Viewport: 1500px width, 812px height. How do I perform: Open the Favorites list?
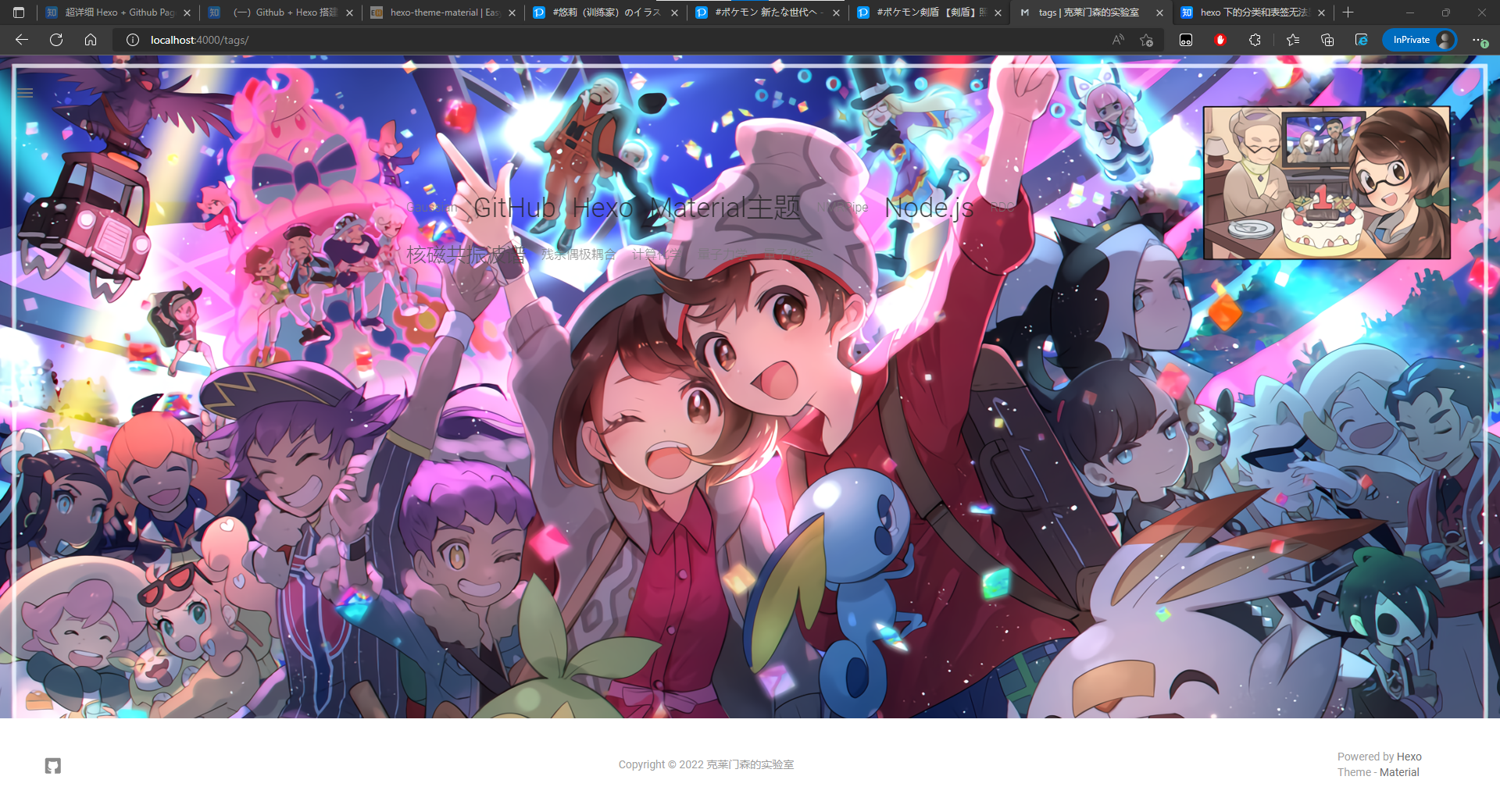pos(1293,40)
